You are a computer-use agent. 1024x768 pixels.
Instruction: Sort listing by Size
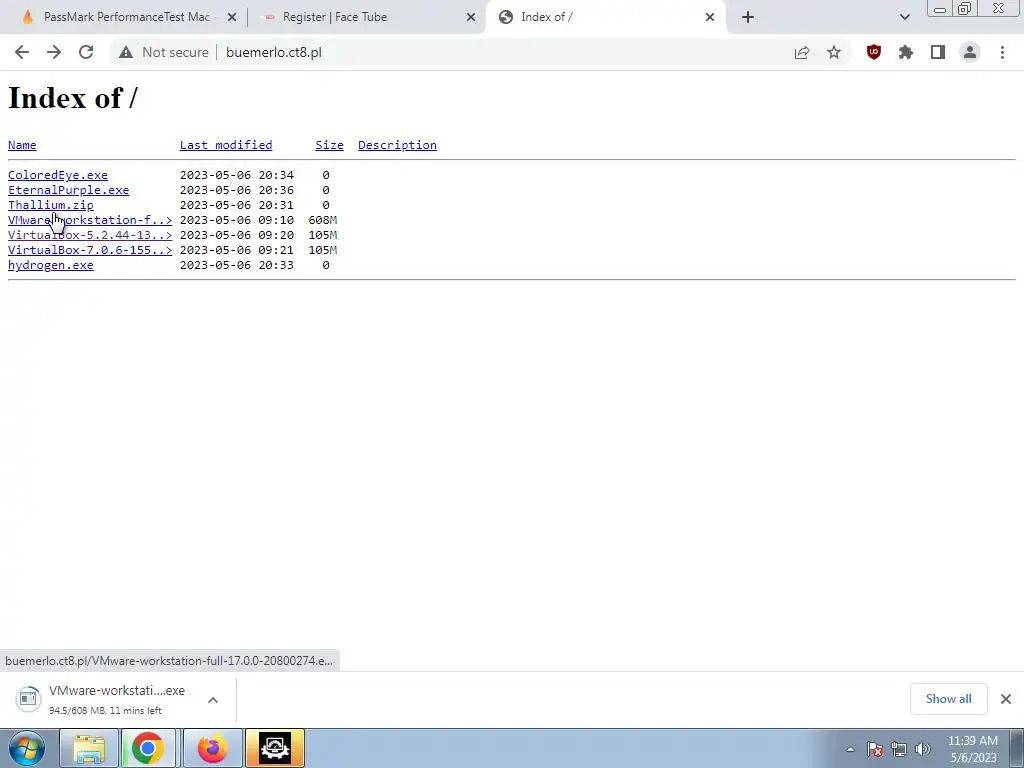329,145
